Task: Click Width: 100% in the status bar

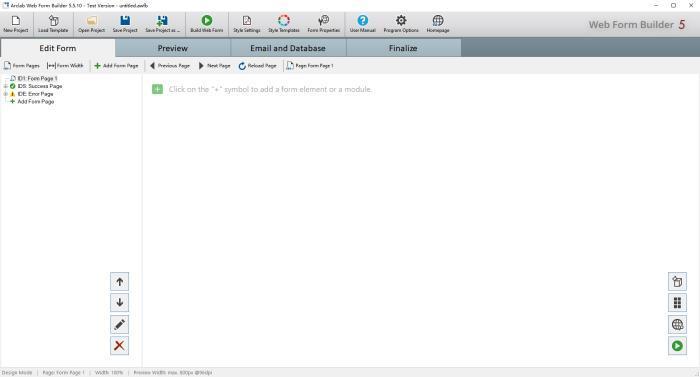Action: [109, 373]
